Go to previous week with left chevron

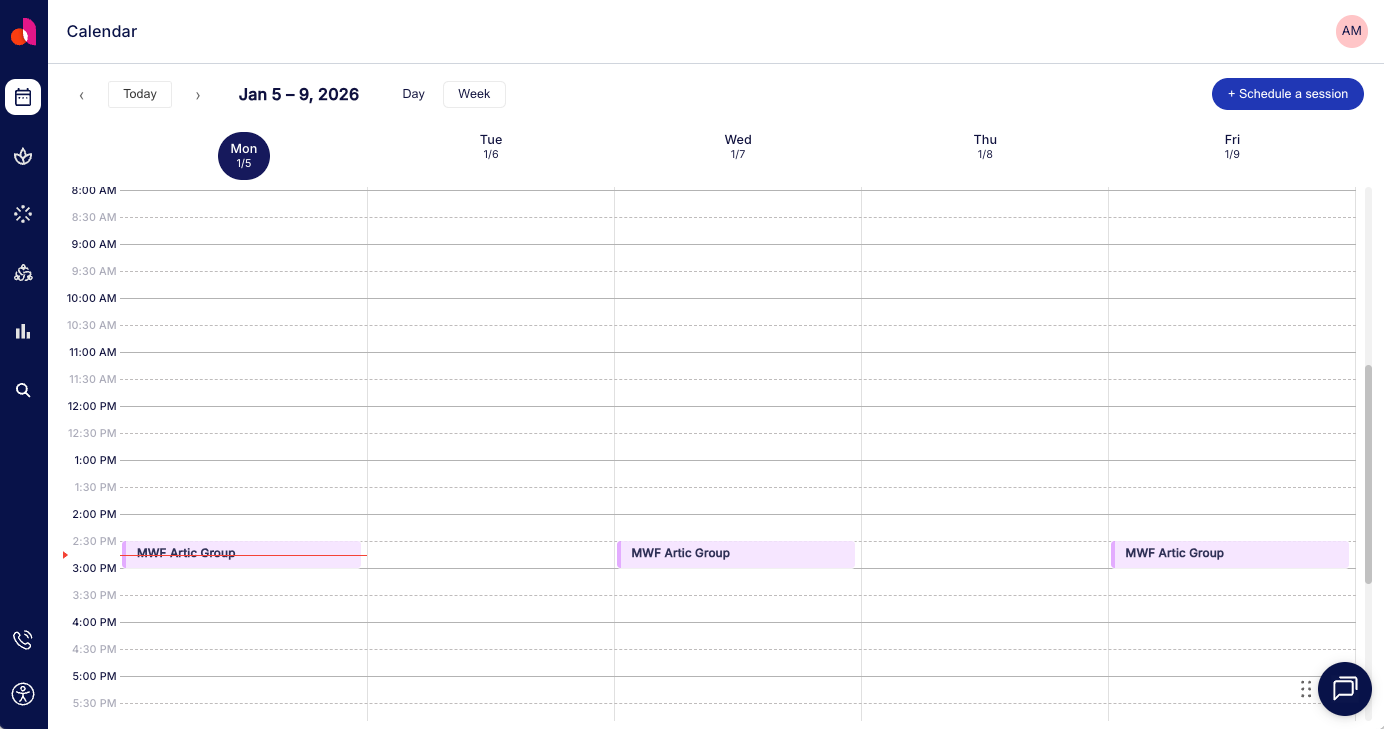coord(82,95)
